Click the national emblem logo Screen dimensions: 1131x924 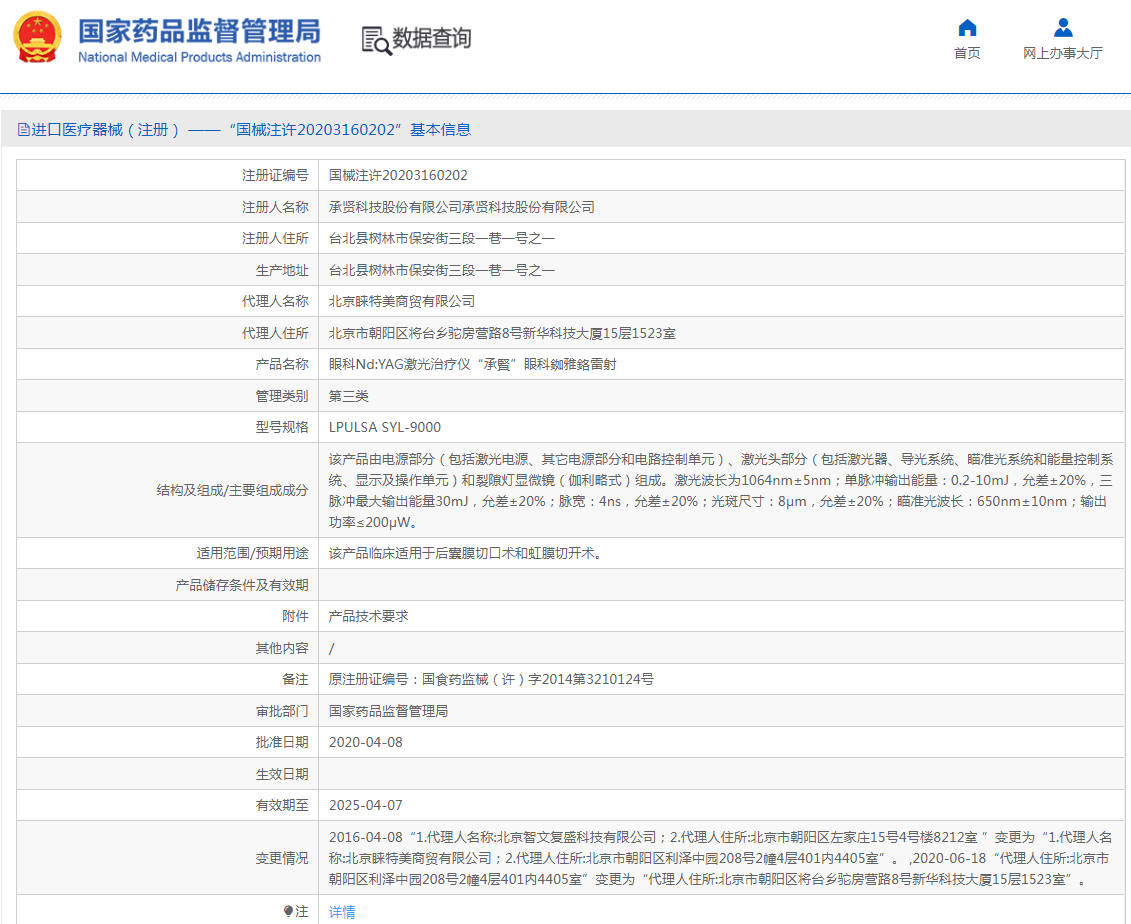point(37,39)
